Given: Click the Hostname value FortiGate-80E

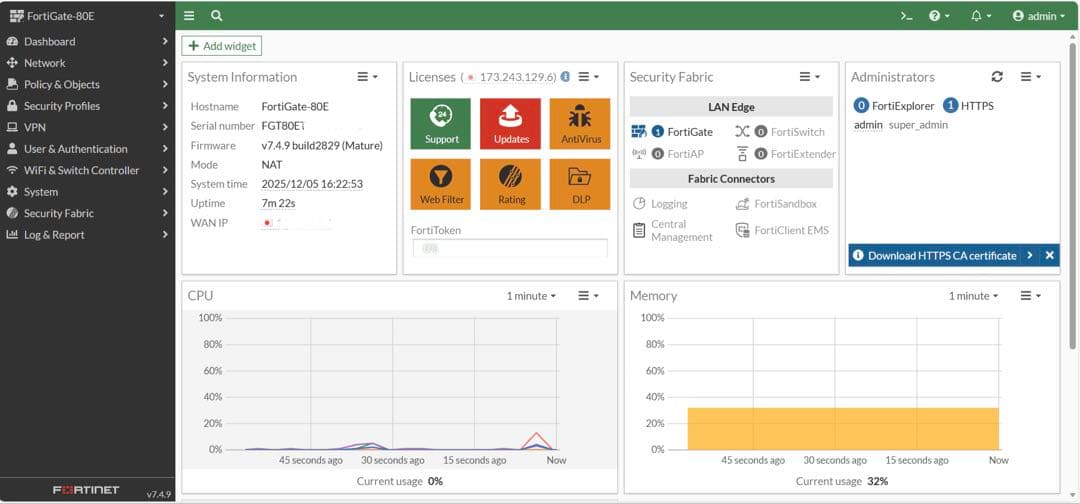Looking at the screenshot, I should (x=295, y=107).
